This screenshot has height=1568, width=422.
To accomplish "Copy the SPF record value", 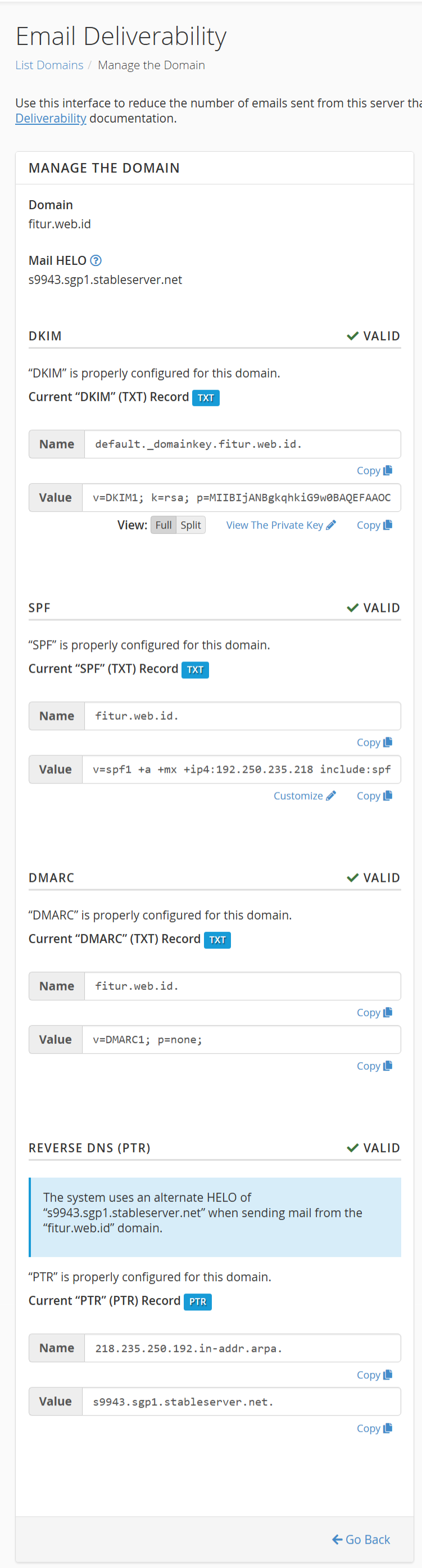I will click(374, 796).
